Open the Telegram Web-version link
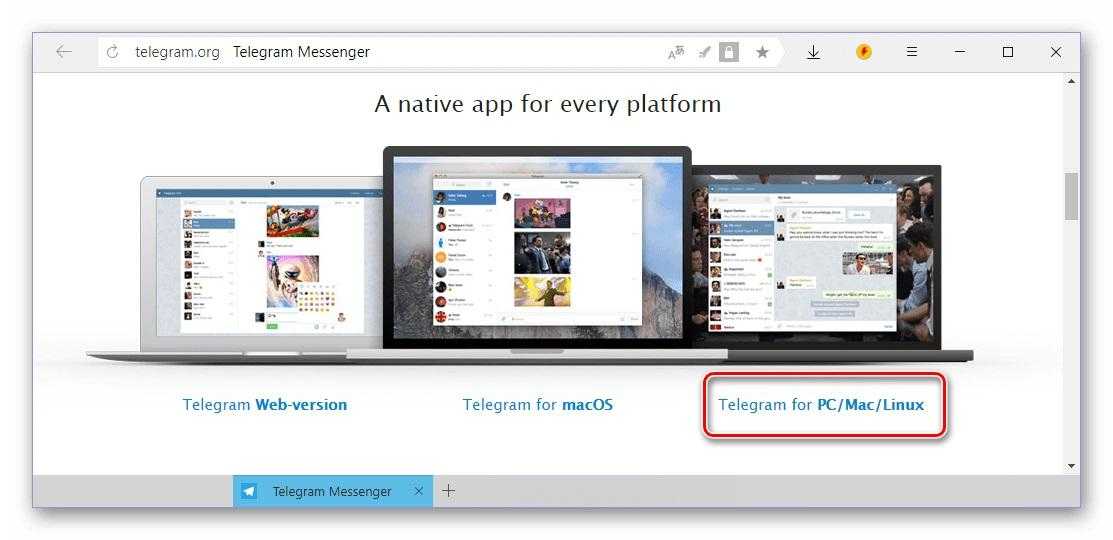1113x540 pixels. click(265, 405)
